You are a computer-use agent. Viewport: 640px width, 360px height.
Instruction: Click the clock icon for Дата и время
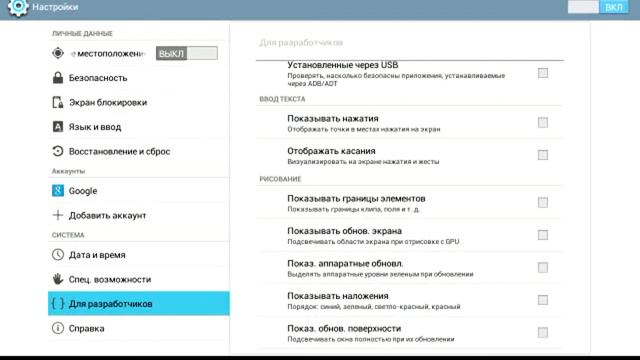[58, 255]
